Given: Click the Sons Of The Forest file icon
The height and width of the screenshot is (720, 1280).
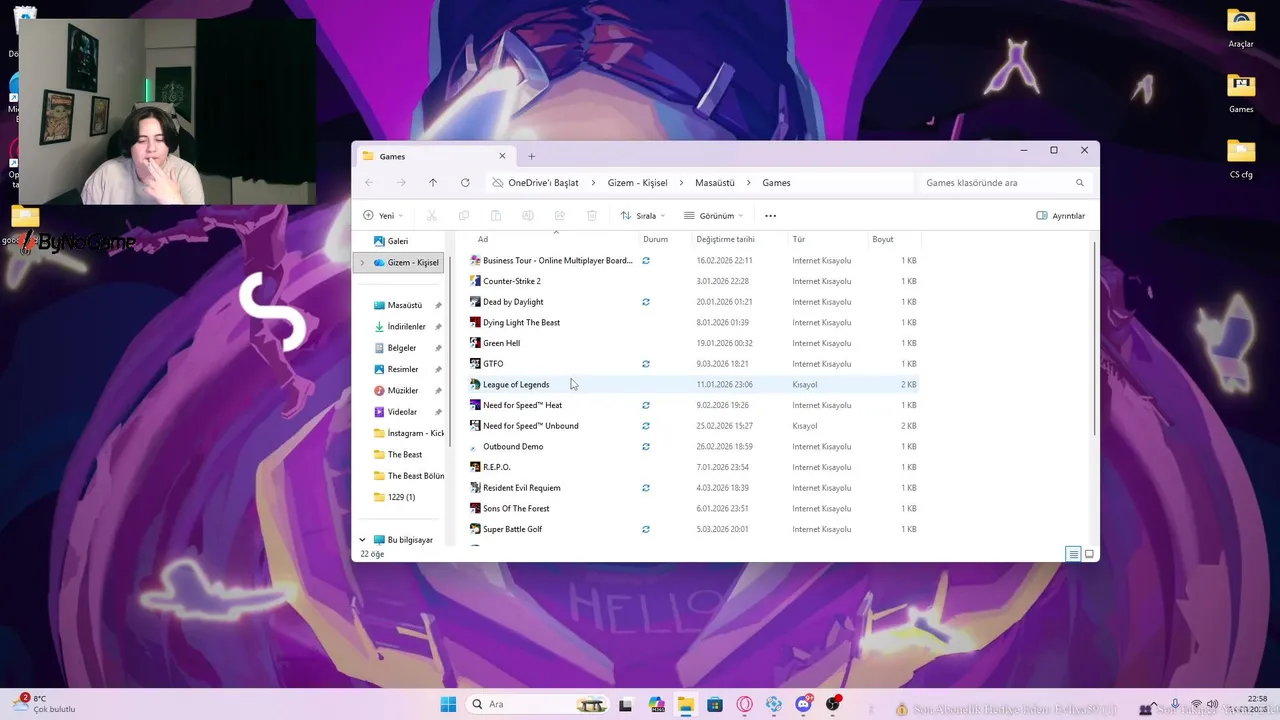Looking at the screenshot, I should point(475,508).
